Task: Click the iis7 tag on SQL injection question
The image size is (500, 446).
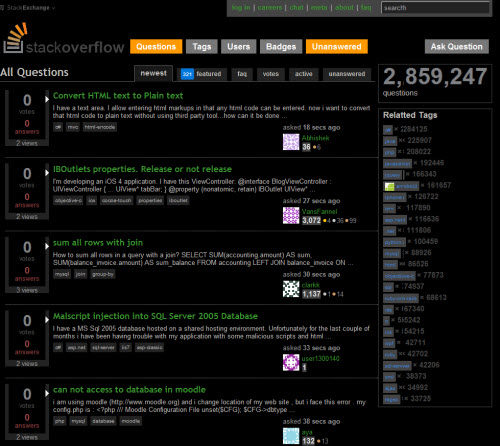Action: 125,347
